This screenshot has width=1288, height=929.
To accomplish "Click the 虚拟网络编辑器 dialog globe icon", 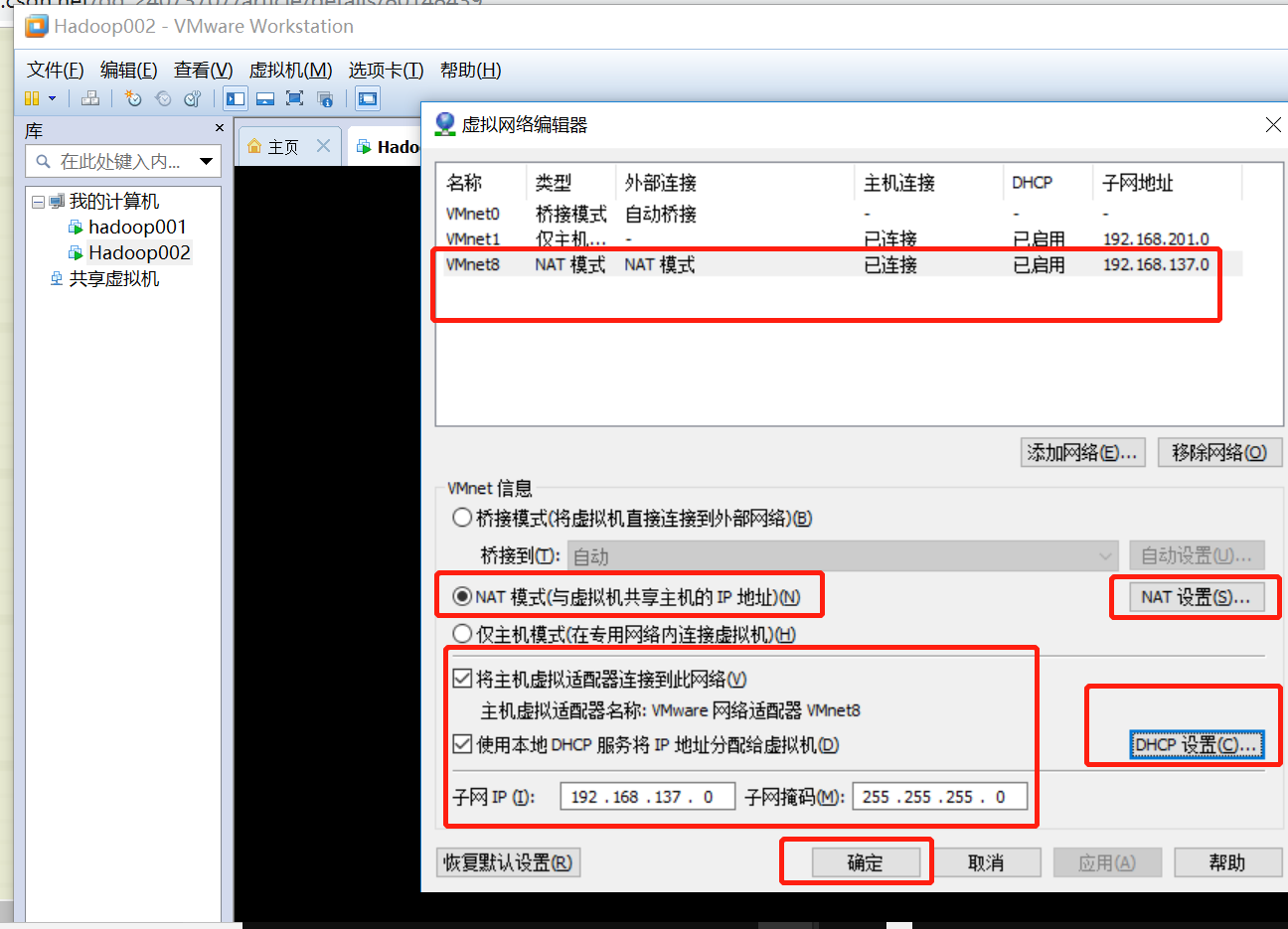I will click(x=445, y=124).
